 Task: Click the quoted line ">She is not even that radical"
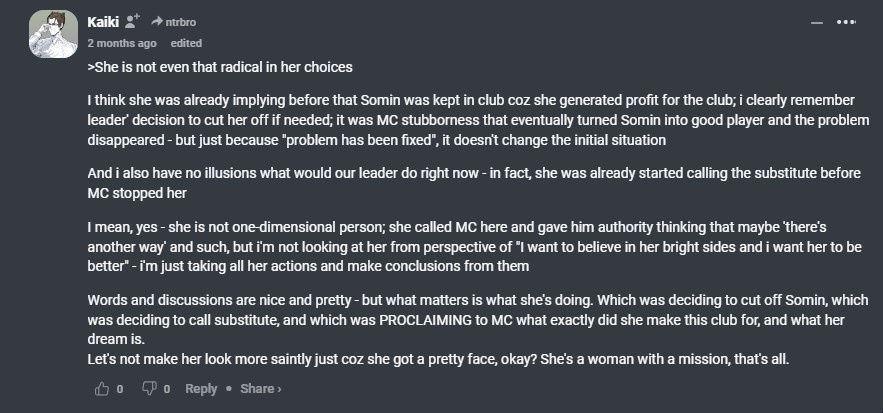point(220,67)
